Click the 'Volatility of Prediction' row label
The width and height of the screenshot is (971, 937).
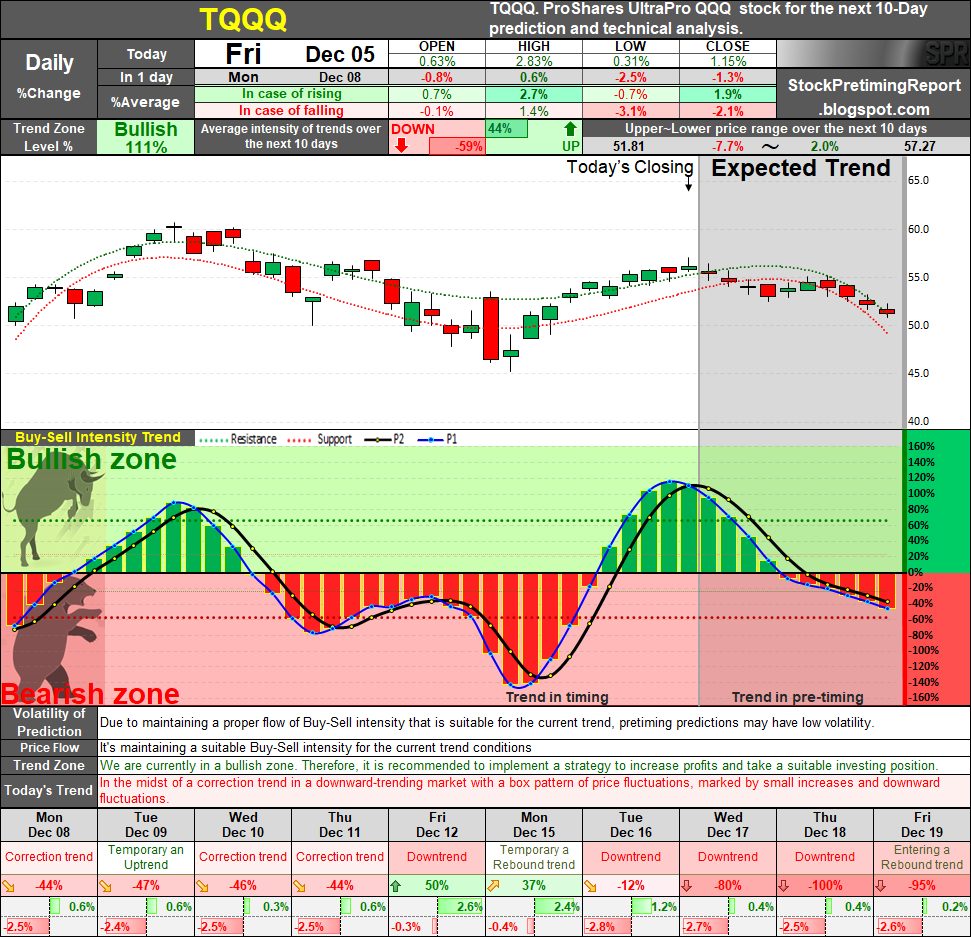point(49,722)
